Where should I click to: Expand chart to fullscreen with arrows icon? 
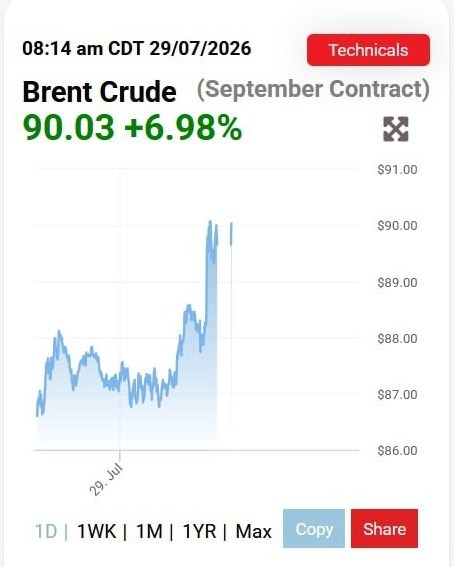pyautogui.click(x=396, y=129)
